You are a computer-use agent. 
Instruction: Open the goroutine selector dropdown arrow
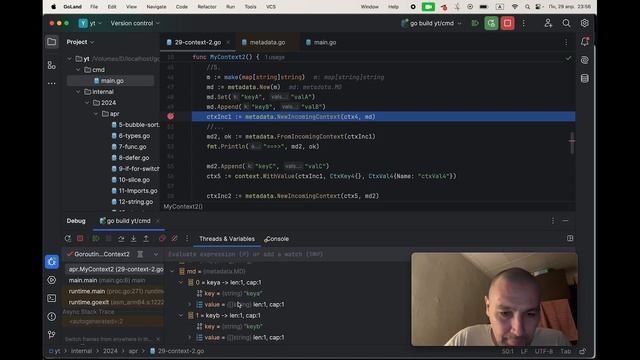(156, 254)
